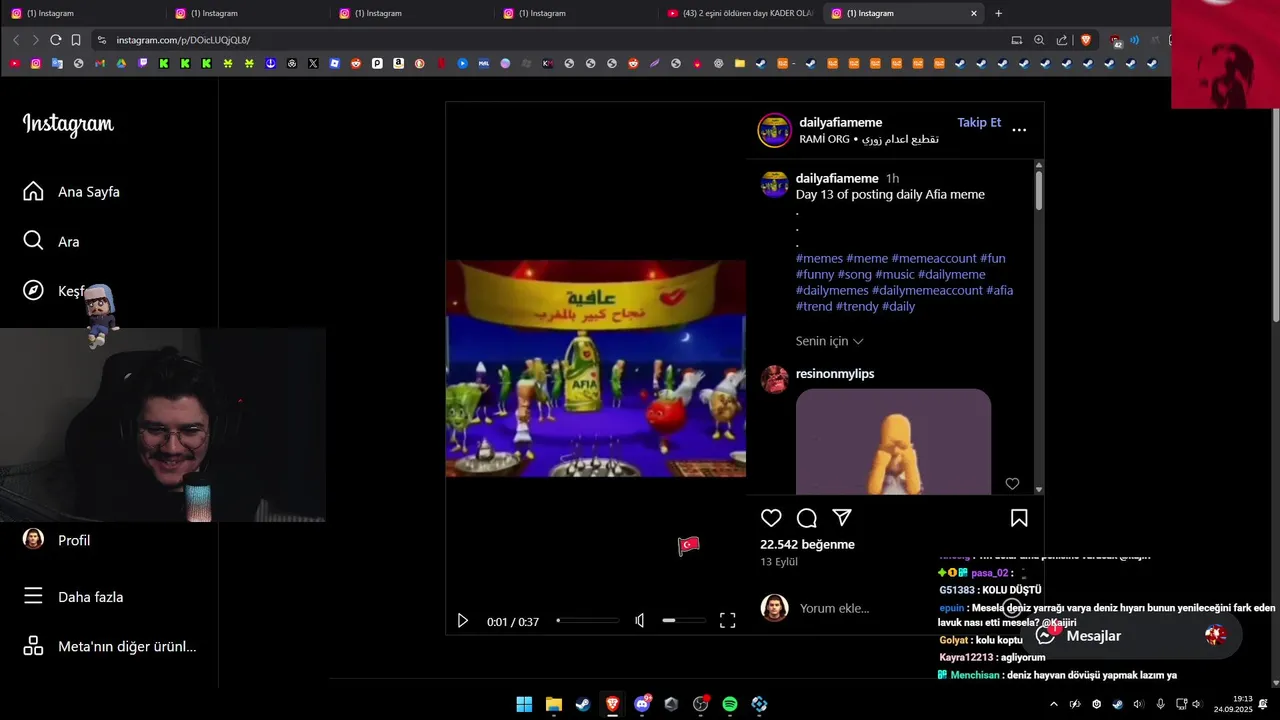Viewport: 1280px width, 720px height.
Task: Open the Amazon bookmark
Action: coord(398,63)
